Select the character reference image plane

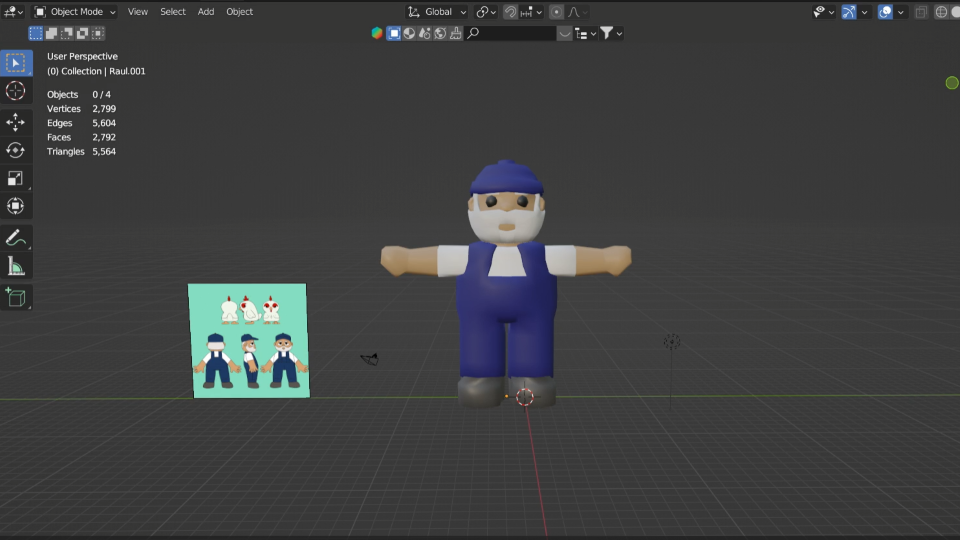tap(249, 340)
